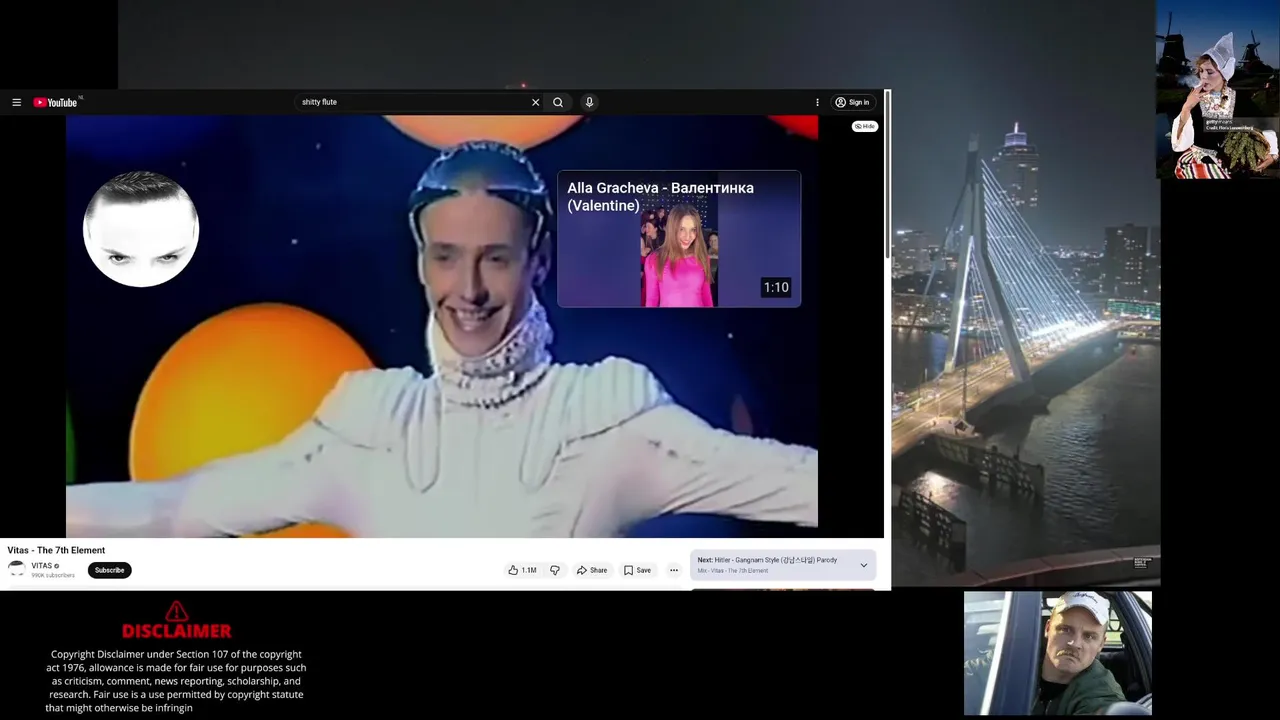This screenshot has width=1280, height=720.
Task: Click the man in car image overlay
Action: pyautogui.click(x=1058, y=653)
